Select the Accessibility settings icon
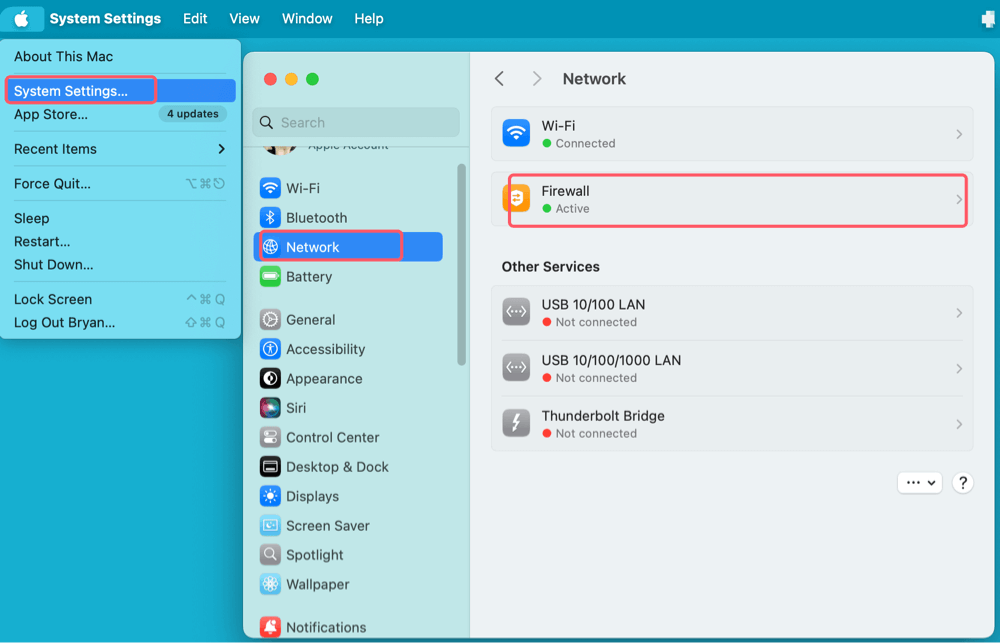 269,348
